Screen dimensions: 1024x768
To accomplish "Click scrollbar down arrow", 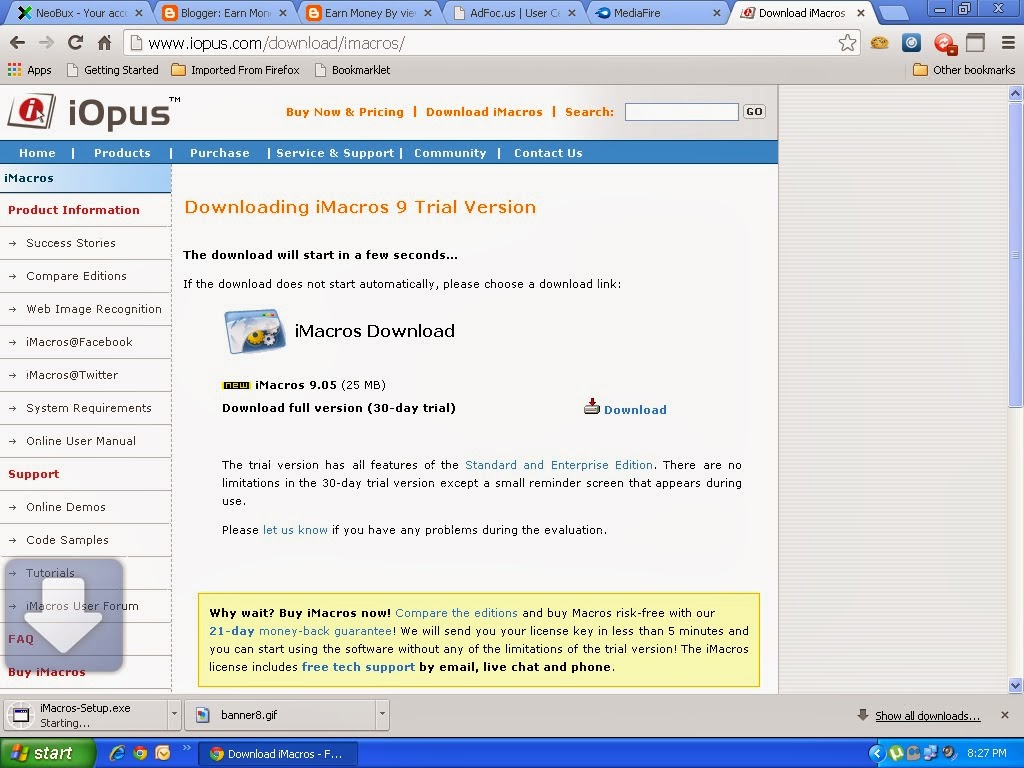I will click(x=1015, y=685).
